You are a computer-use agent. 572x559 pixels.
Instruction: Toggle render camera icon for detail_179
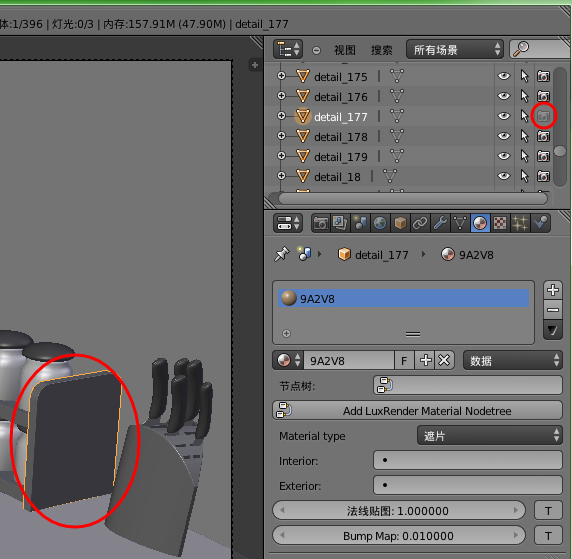(543, 157)
